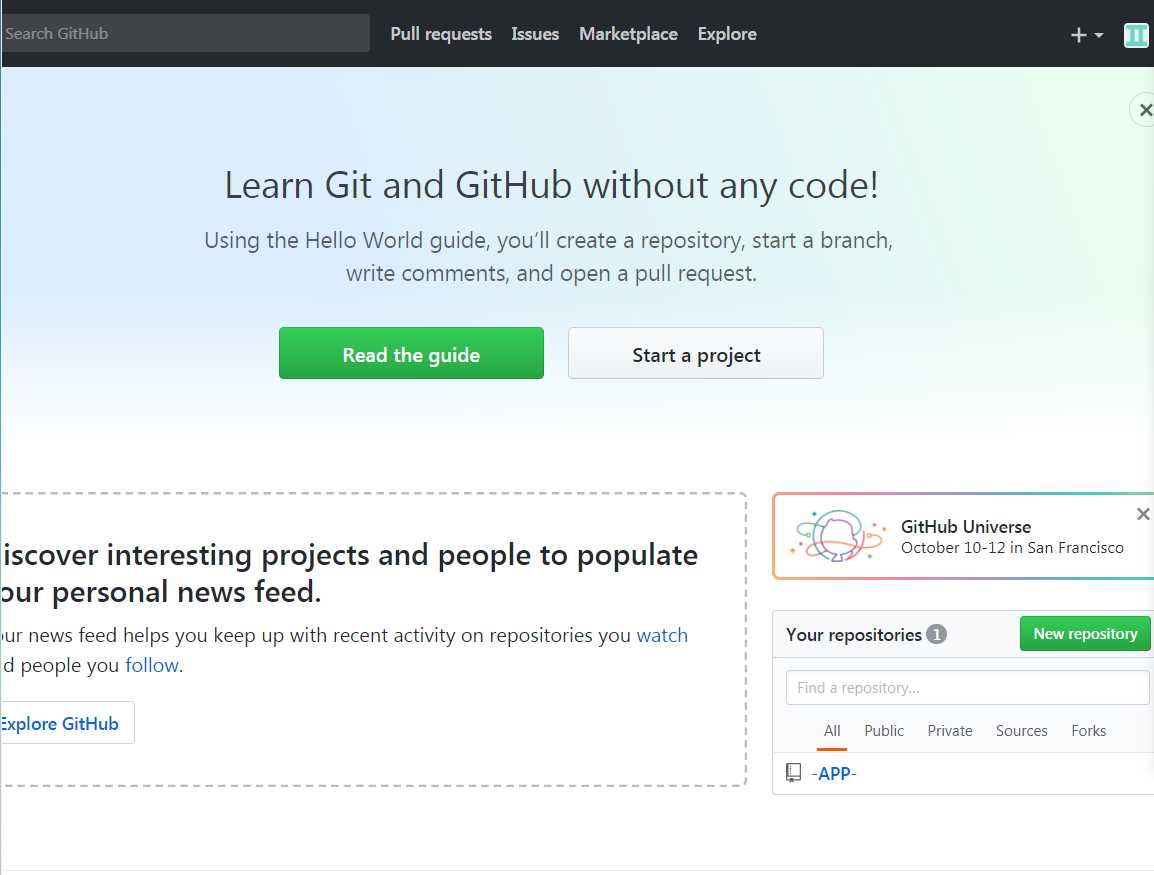Click the repository book icon beside -APP-
Viewport: 1154px width, 875px height.
[793, 772]
